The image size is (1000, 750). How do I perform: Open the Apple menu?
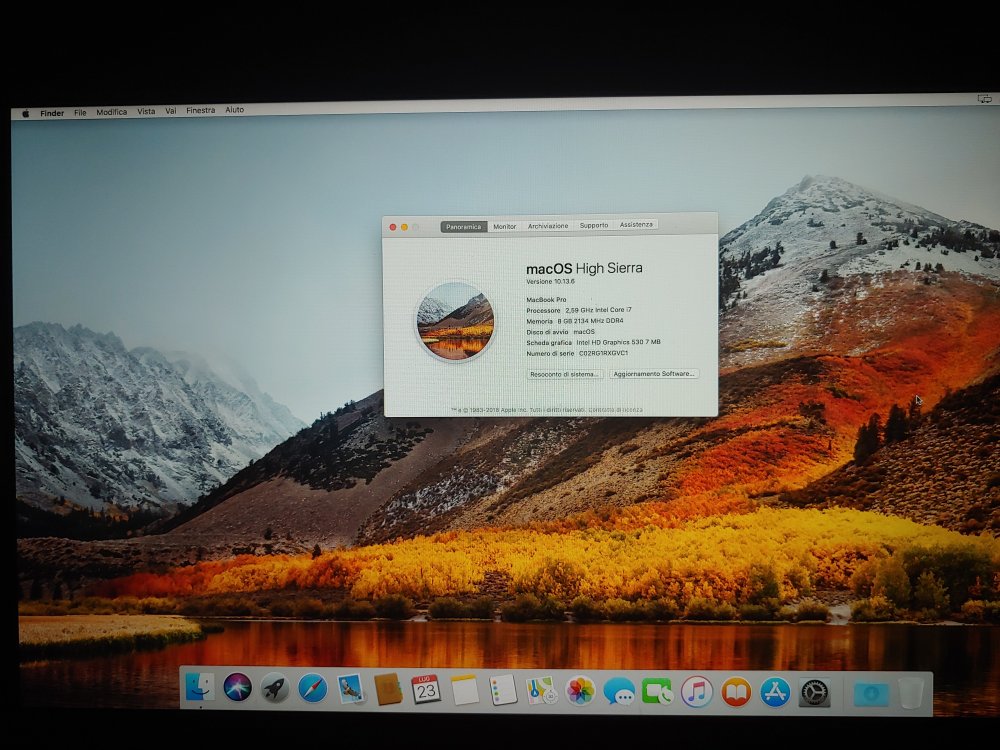26,113
